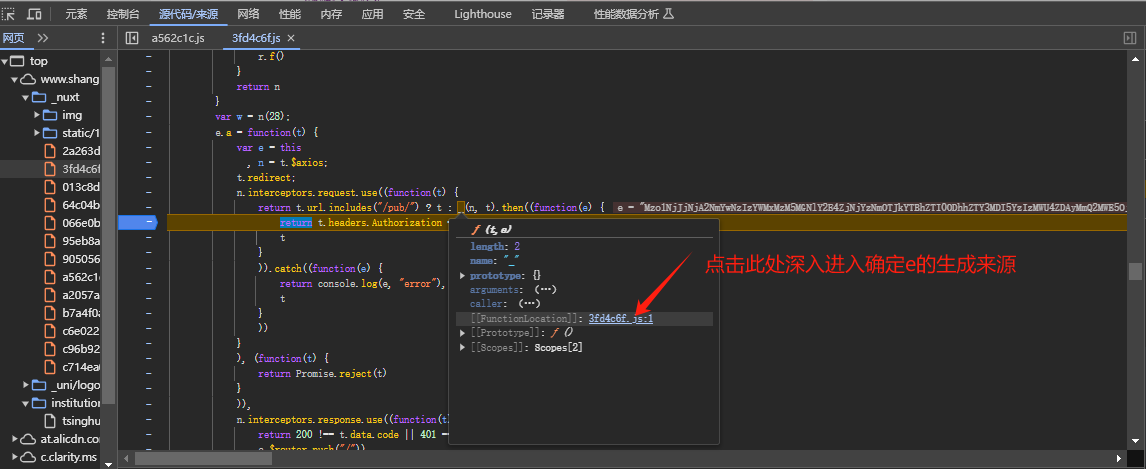Screen dimensions: 1146x469
Task: Click code editor vertical scrollbar thumb
Action: click(1134, 271)
